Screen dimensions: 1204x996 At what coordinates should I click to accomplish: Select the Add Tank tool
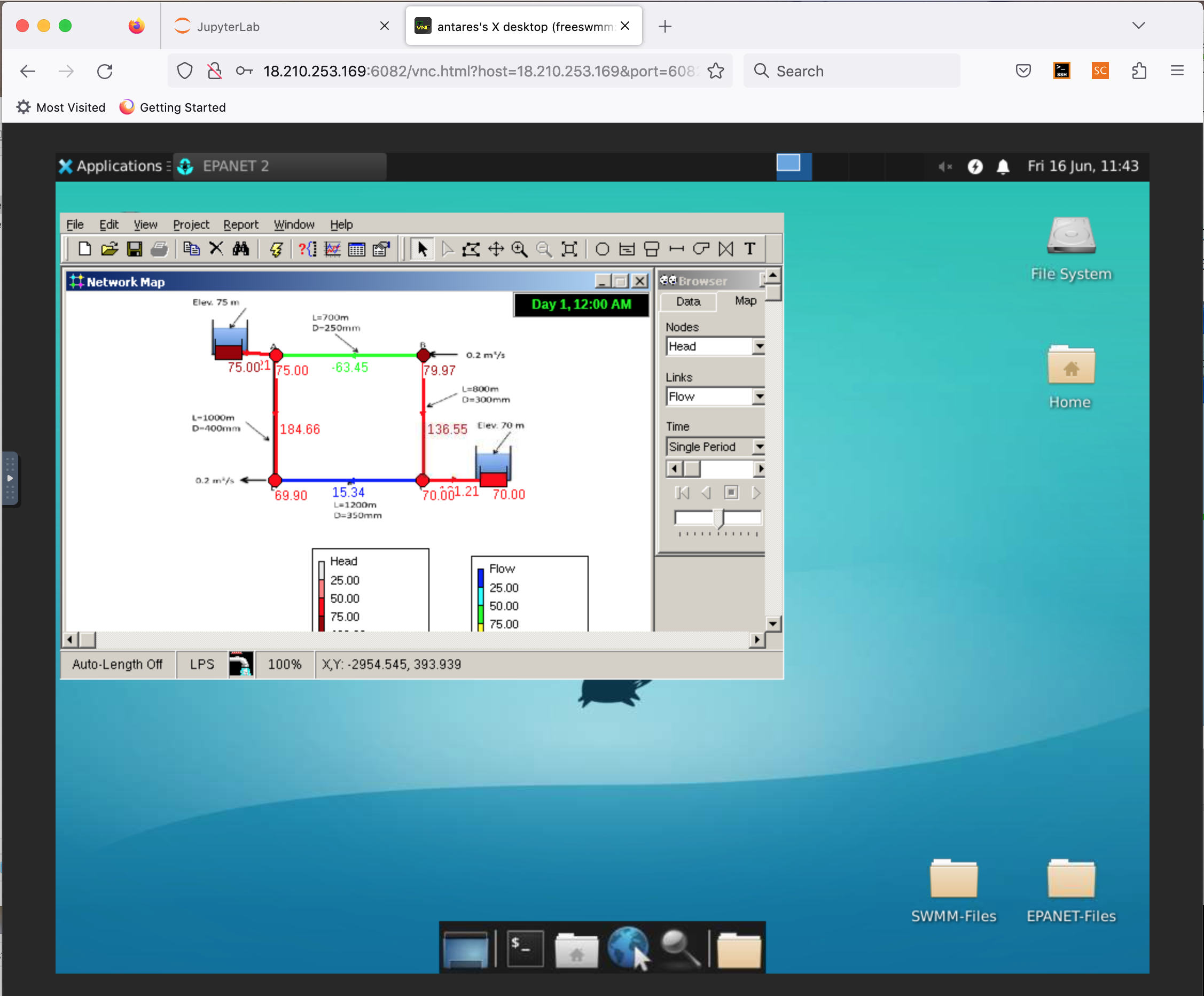point(652,249)
